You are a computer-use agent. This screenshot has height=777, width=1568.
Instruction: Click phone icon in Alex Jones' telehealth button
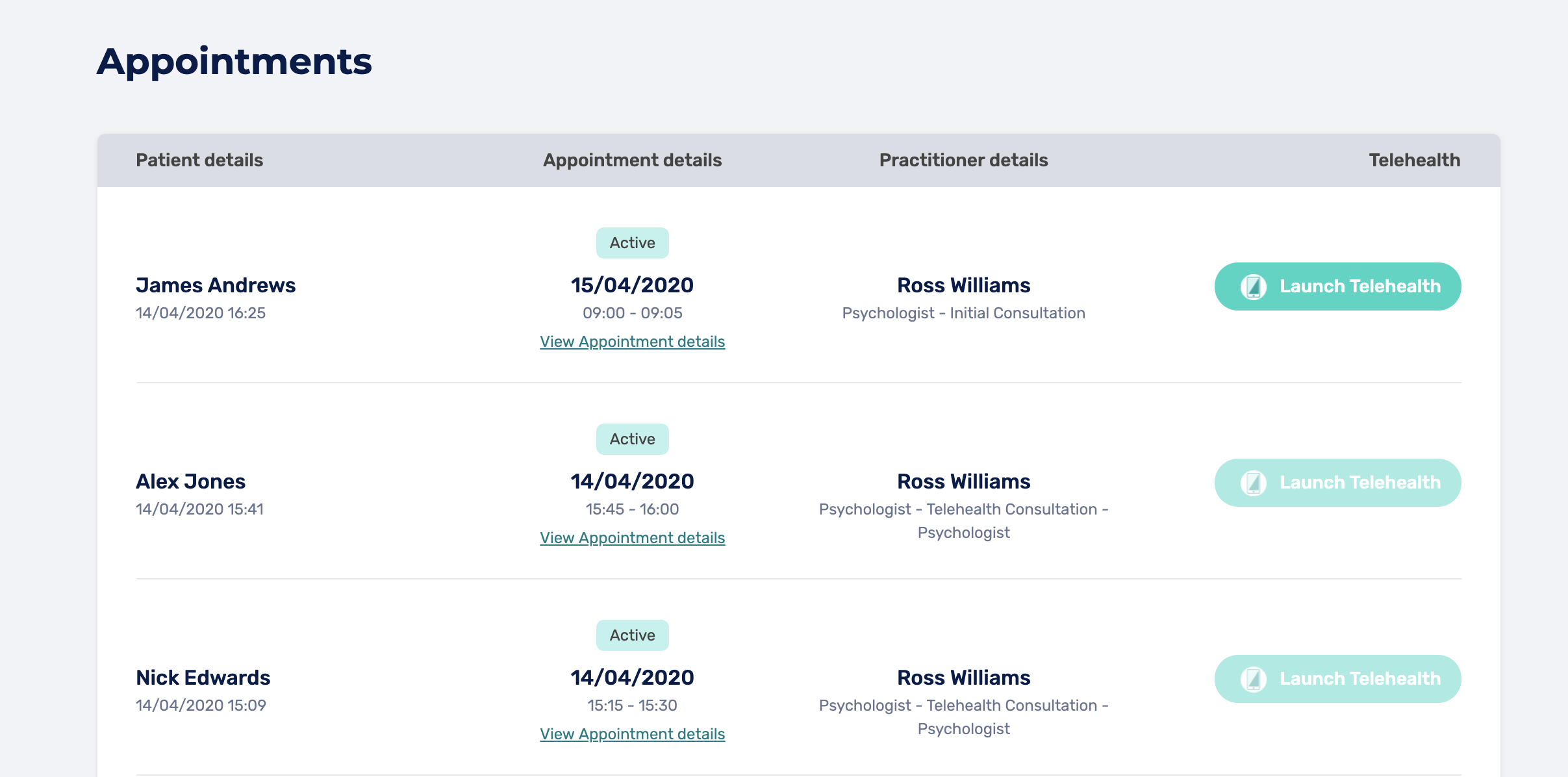(1253, 483)
